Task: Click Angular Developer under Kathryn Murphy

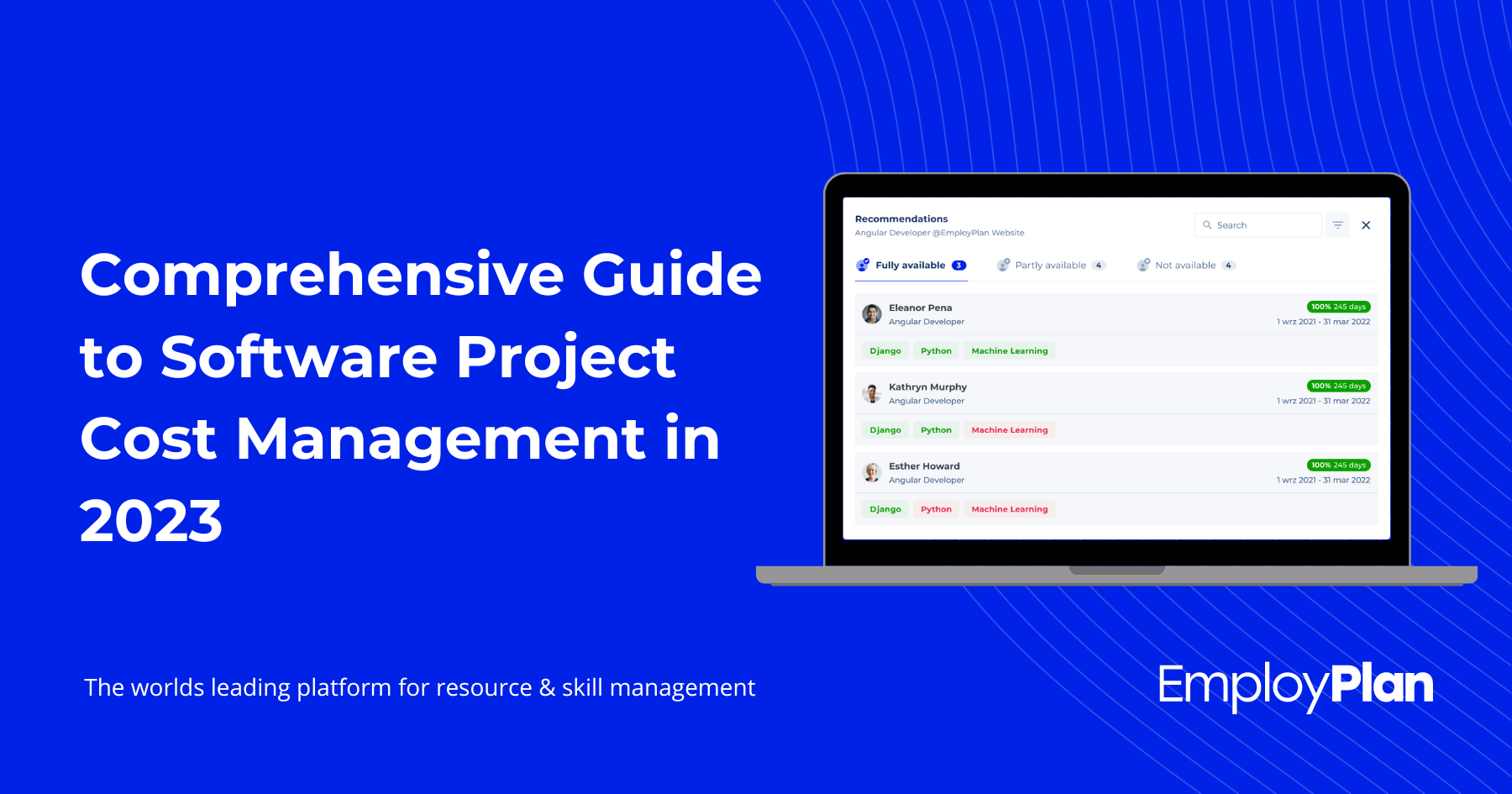Action: tap(927, 401)
